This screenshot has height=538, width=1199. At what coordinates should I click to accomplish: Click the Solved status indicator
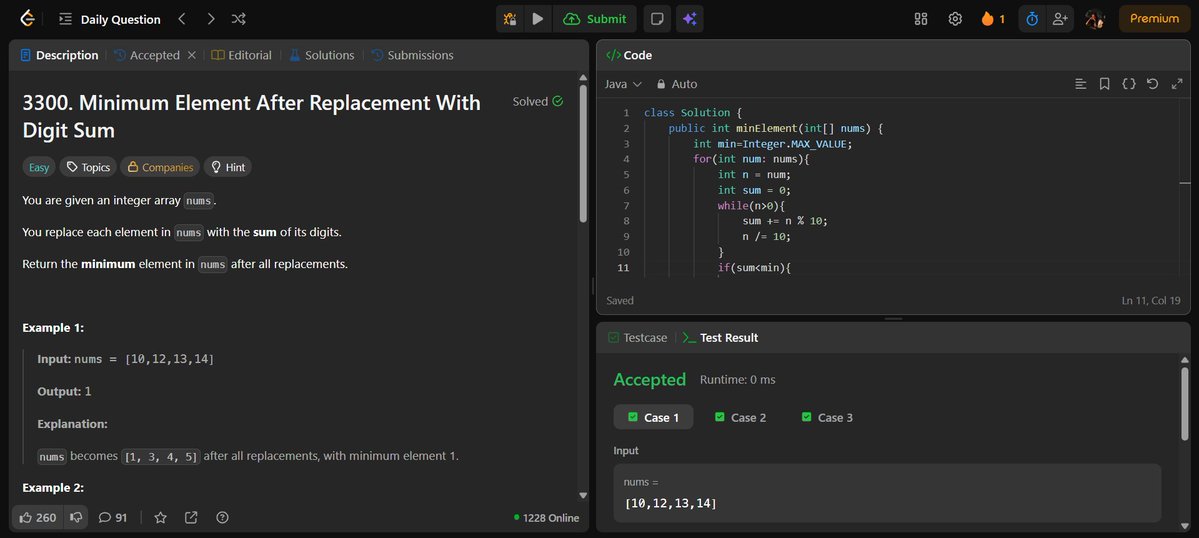click(538, 102)
